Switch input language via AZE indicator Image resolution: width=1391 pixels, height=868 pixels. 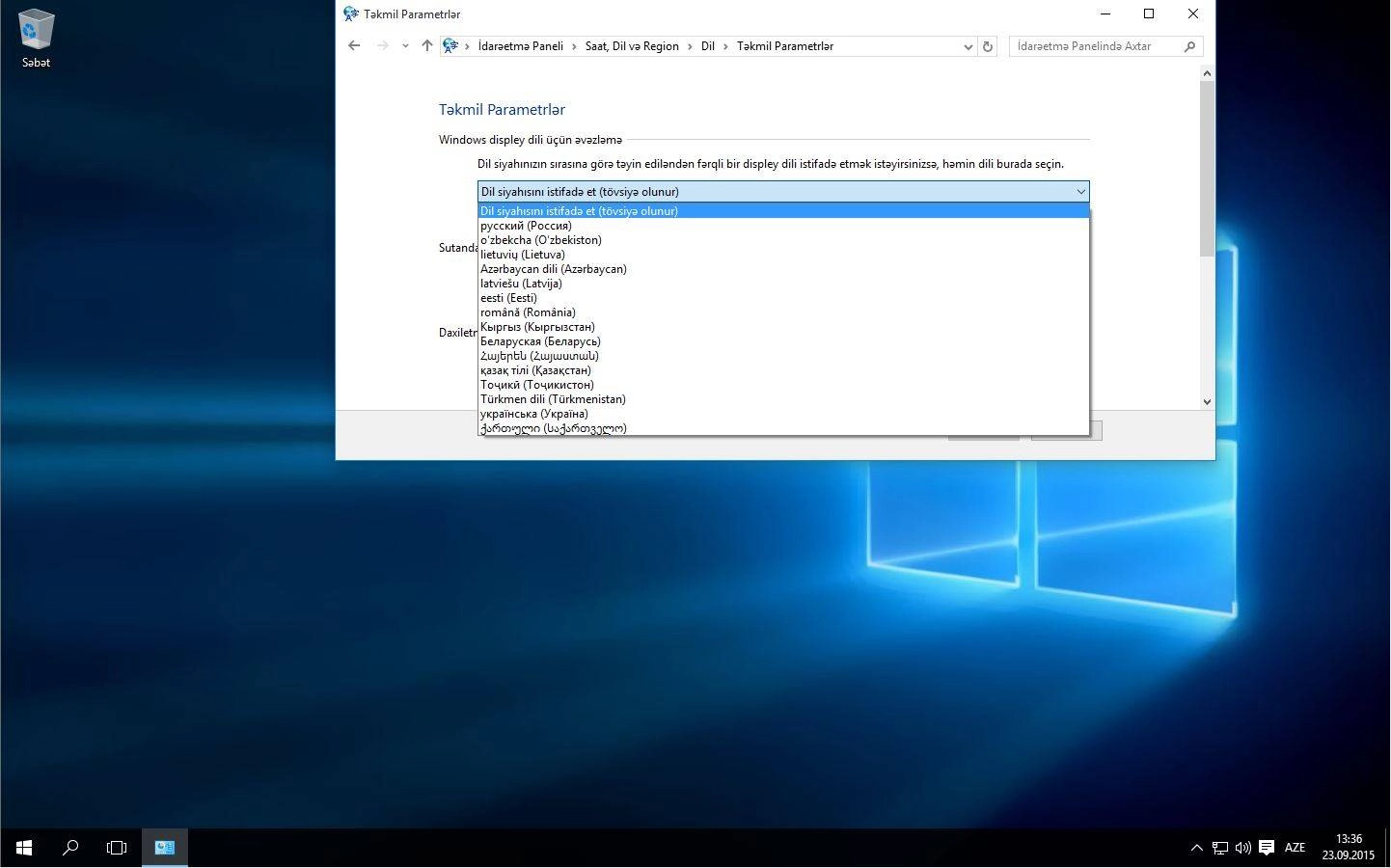pos(1295,848)
